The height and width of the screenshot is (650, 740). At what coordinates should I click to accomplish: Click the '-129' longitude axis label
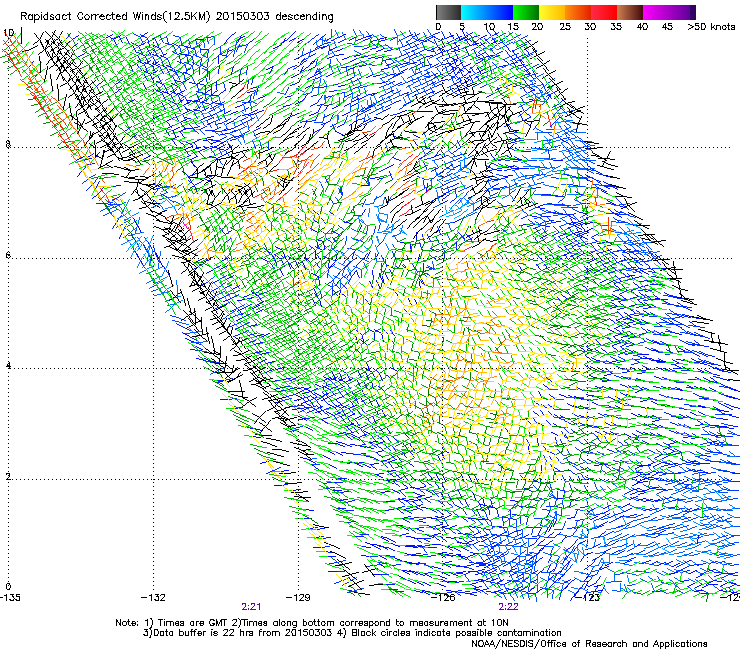[298, 598]
